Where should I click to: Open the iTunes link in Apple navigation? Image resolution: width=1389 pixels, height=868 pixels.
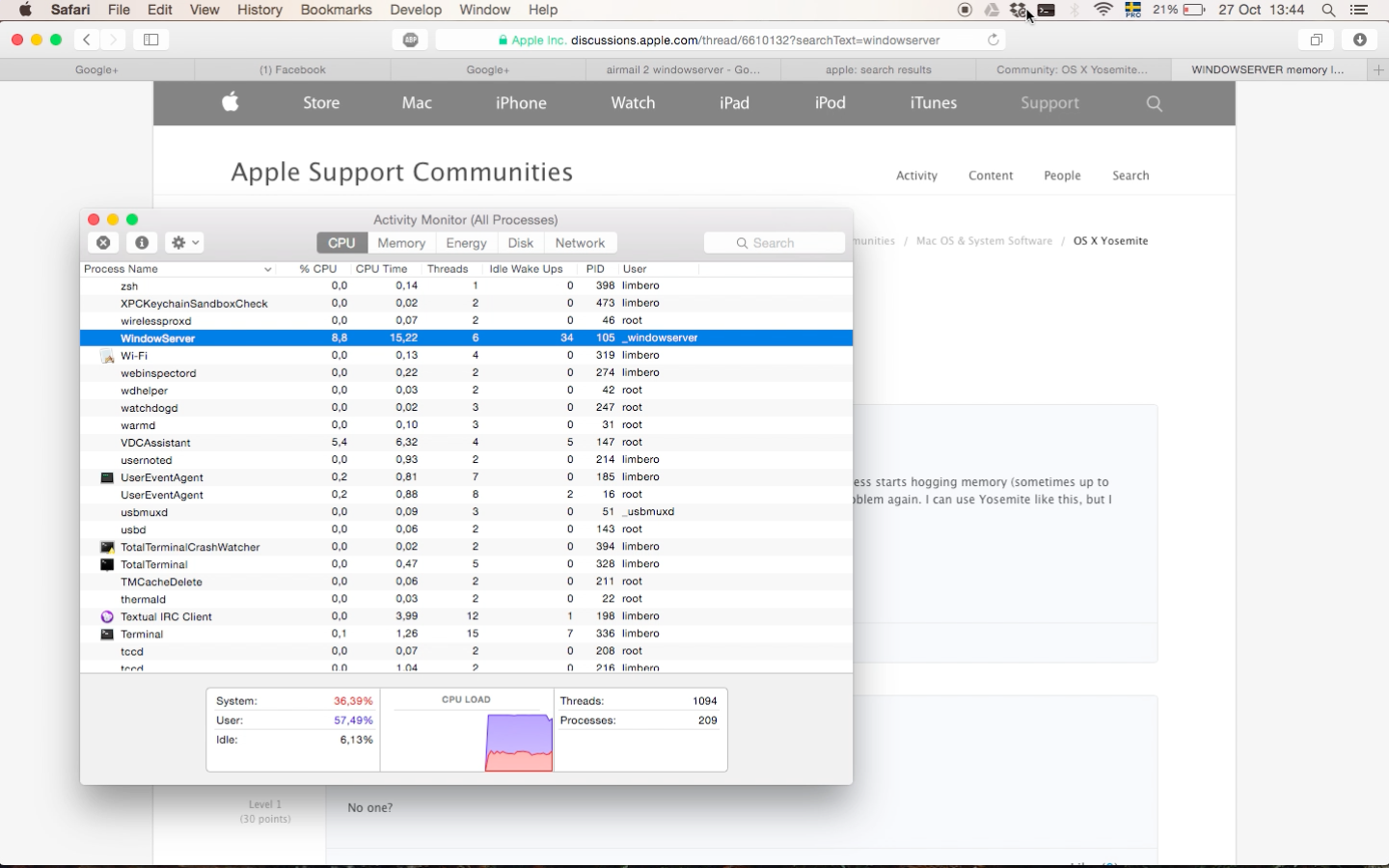click(934, 103)
